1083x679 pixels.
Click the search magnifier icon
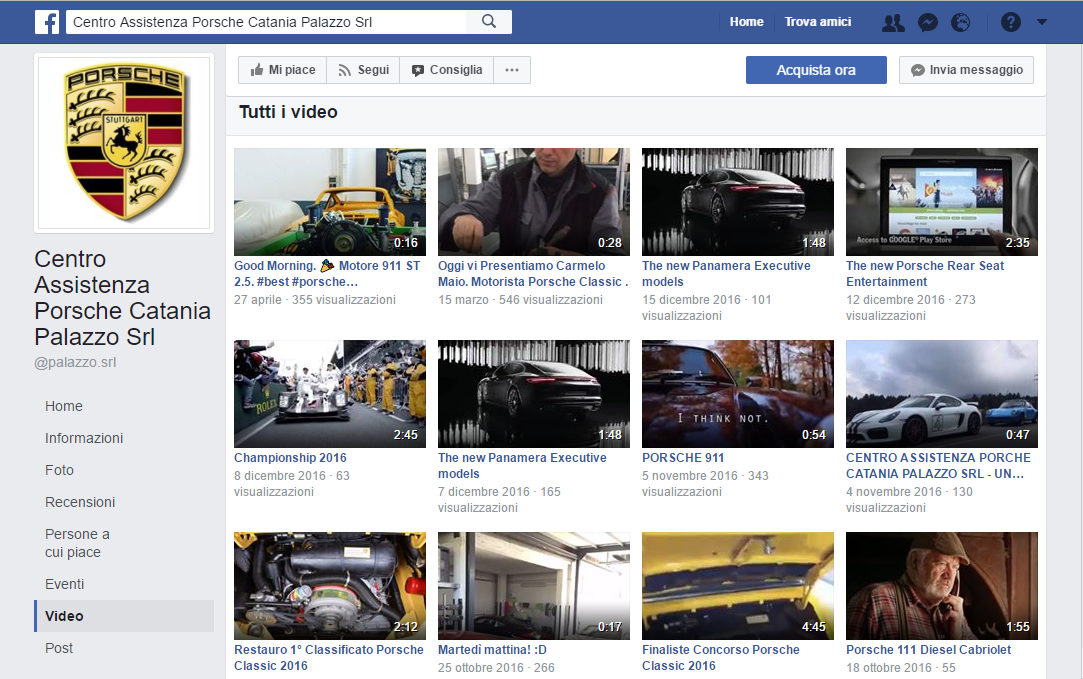click(489, 21)
